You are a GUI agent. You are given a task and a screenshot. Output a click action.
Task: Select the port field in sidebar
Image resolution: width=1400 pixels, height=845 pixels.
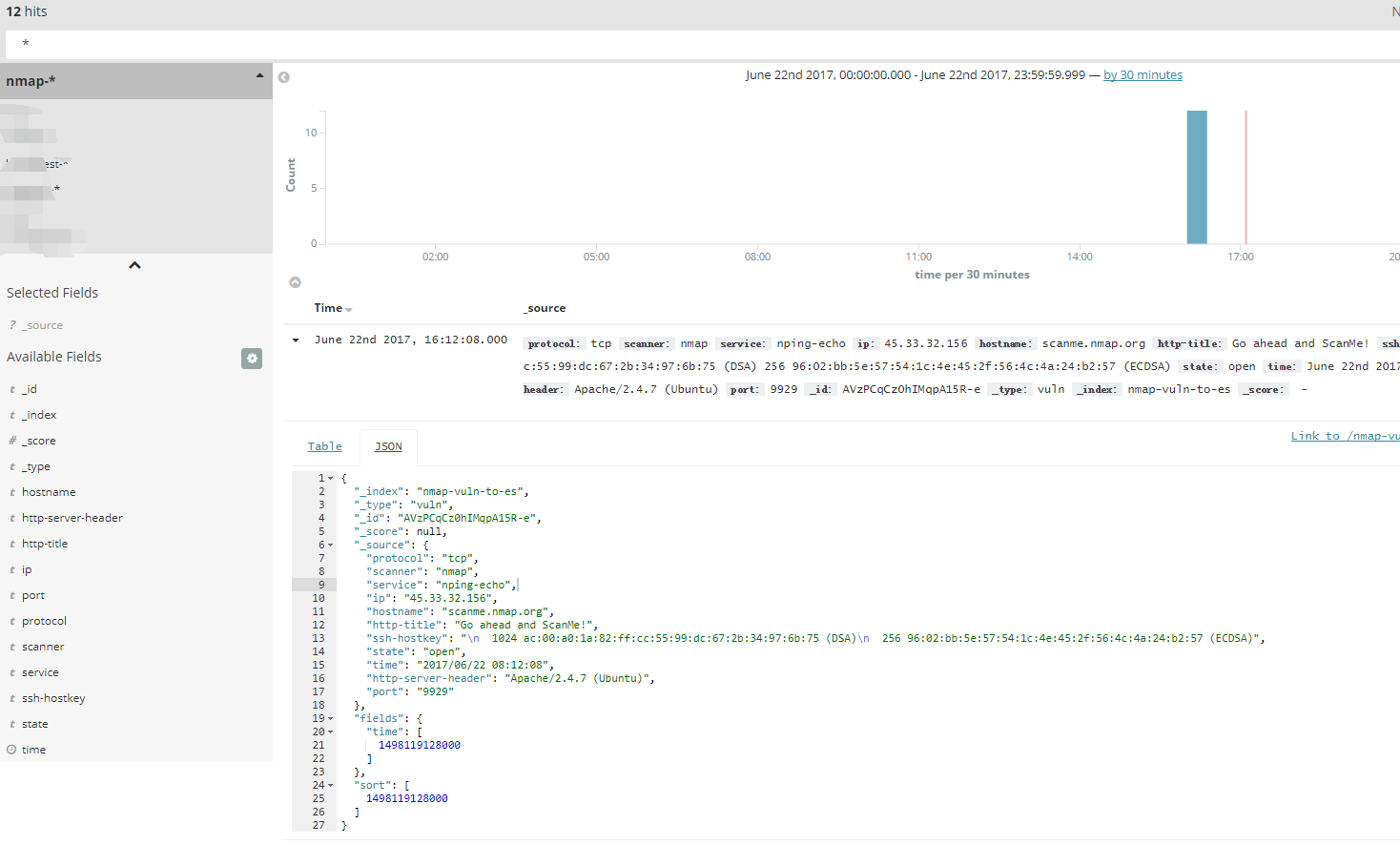(x=33, y=595)
